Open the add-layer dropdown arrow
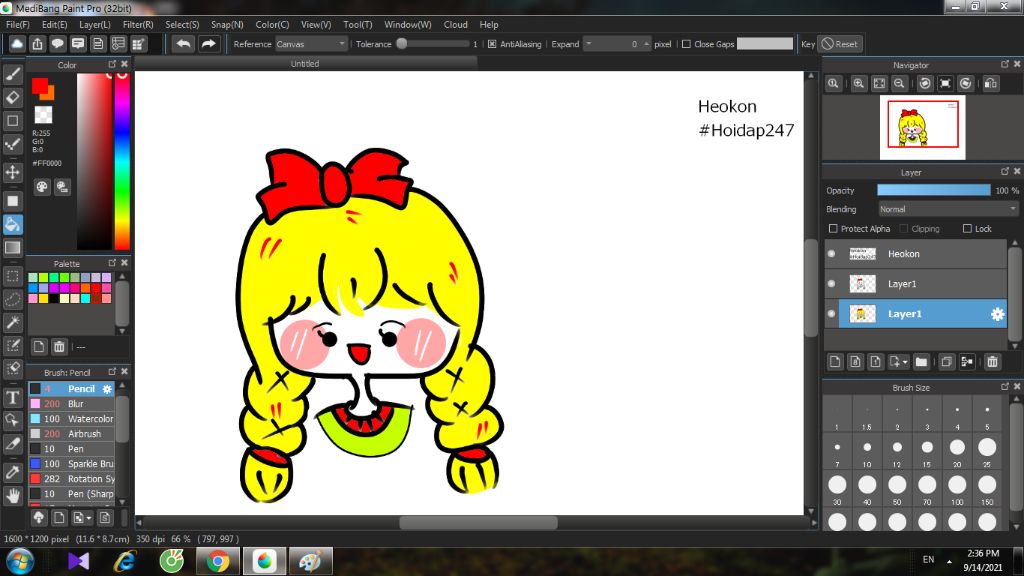 904,362
